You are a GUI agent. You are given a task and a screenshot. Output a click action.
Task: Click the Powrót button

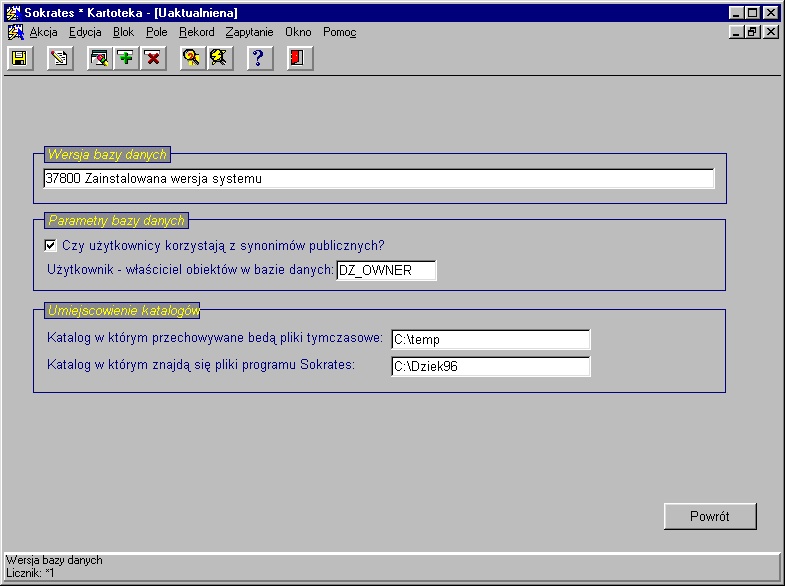click(x=710, y=516)
